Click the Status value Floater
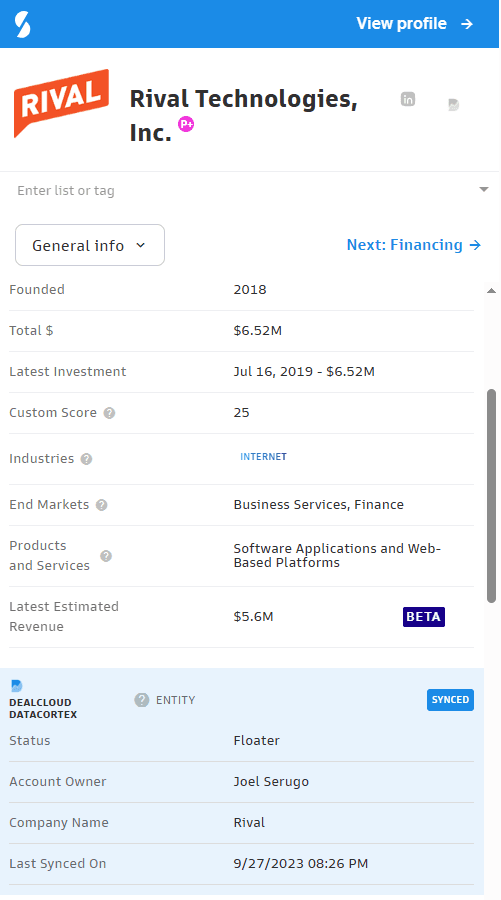The height and width of the screenshot is (900, 501). pyautogui.click(x=257, y=740)
